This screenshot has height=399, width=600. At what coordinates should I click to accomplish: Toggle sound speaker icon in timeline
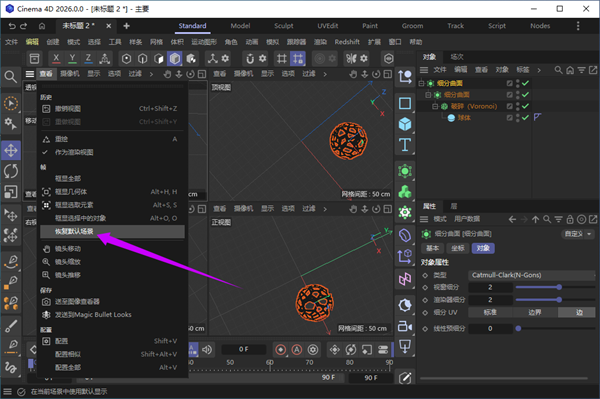point(207,350)
